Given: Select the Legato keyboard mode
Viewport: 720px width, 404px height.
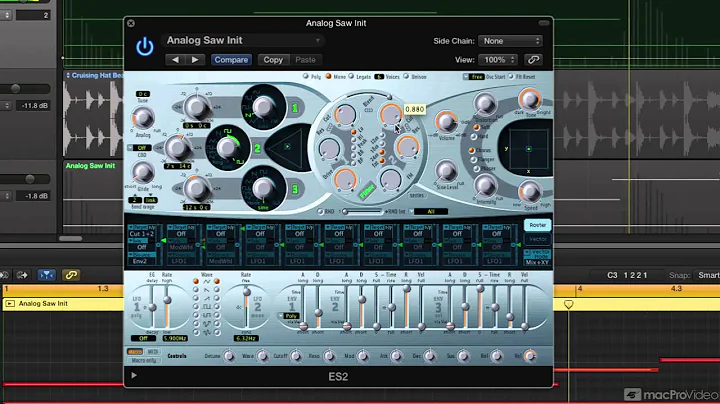Looking at the screenshot, I should pyautogui.click(x=351, y=77).
